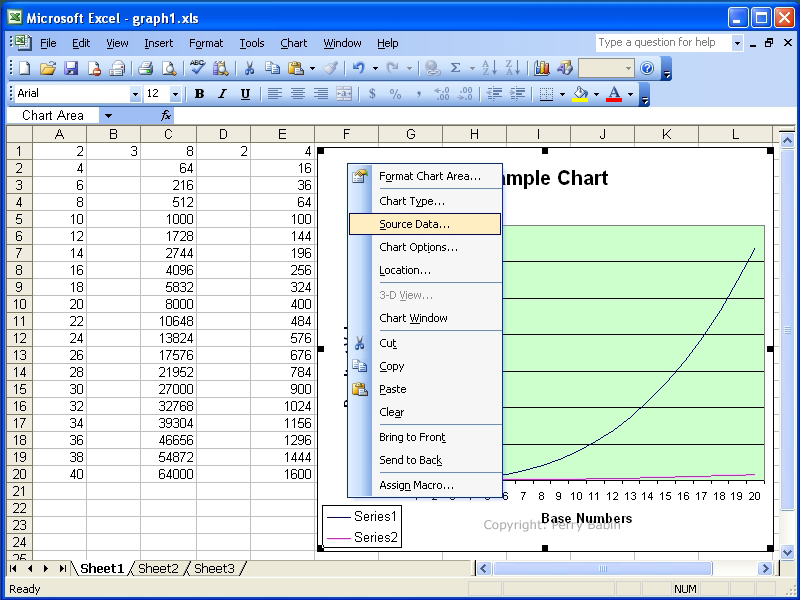Open the font size 12 dropdown
Image resolution: width=800 pixels, height=600 pixels.
(176, 94)
